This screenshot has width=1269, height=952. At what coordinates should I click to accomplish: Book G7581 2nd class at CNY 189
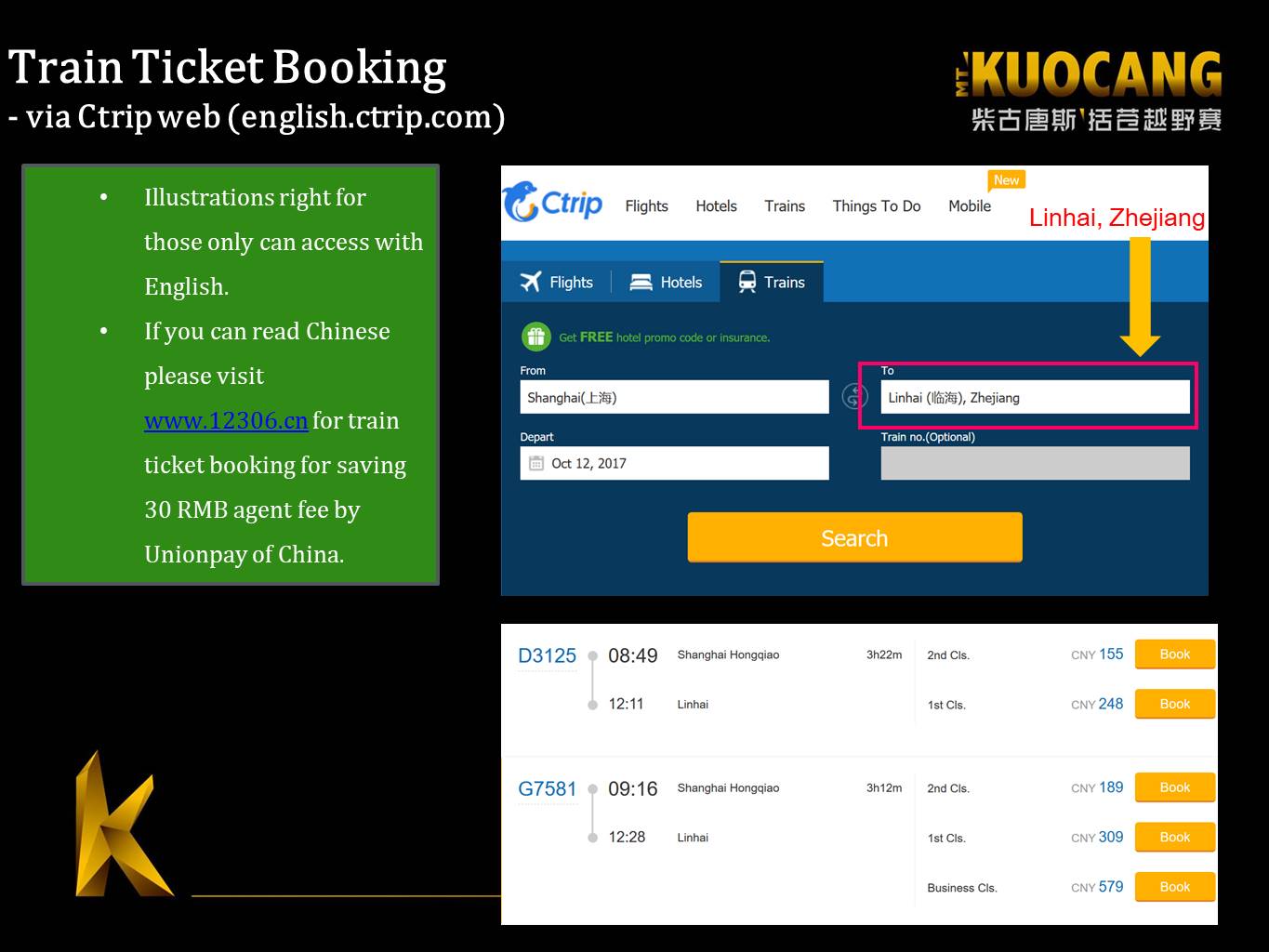pyautogui.click(x=1175, y=787)
